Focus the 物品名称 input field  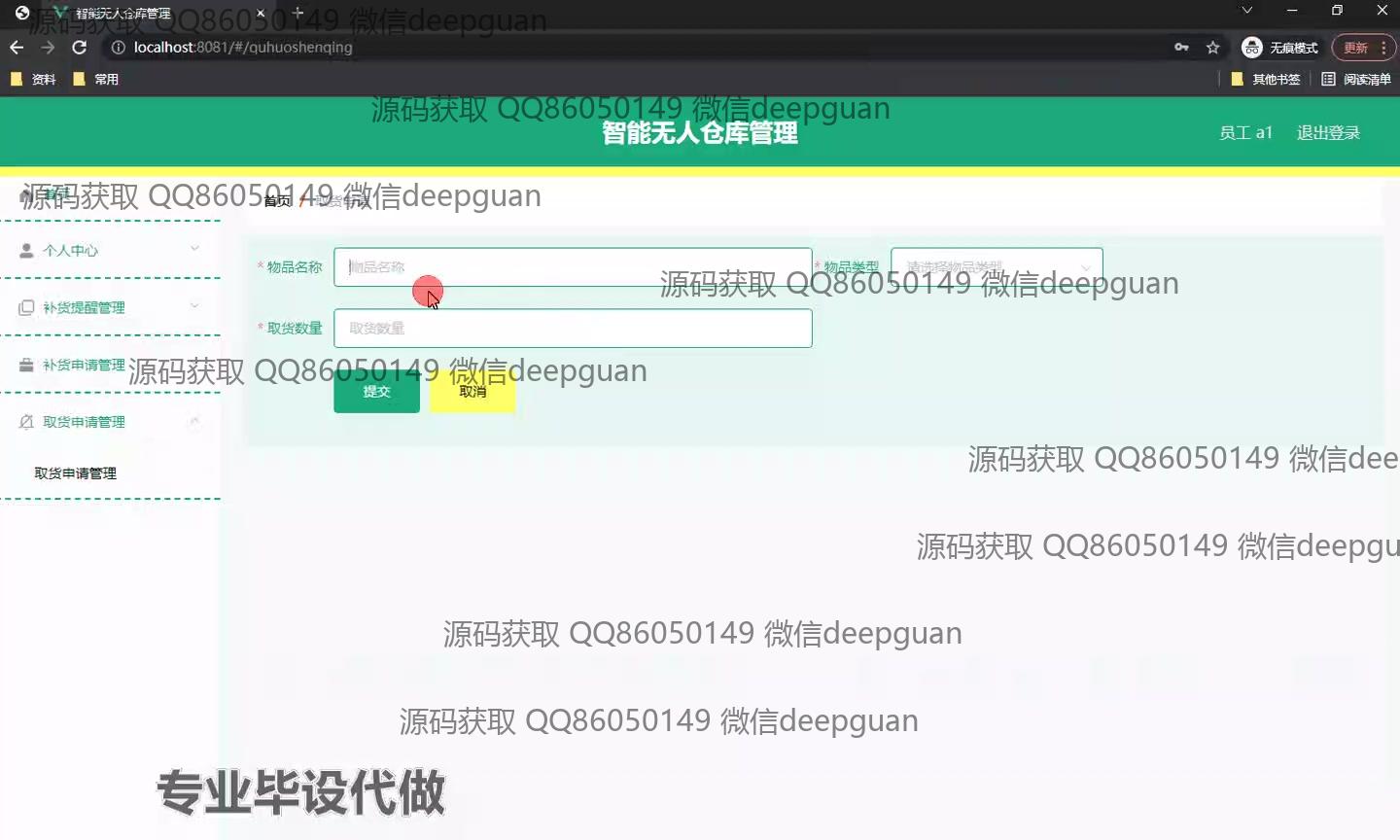pyautogui.click(x=573, y=266)
